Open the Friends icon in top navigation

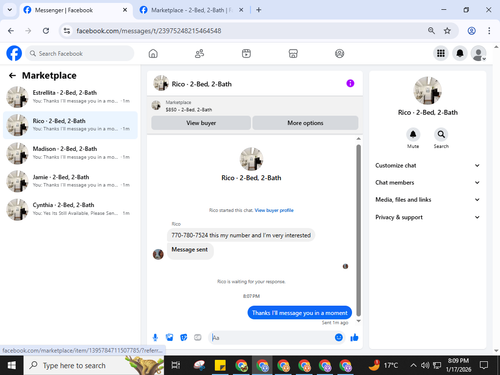tap(199, 53)
